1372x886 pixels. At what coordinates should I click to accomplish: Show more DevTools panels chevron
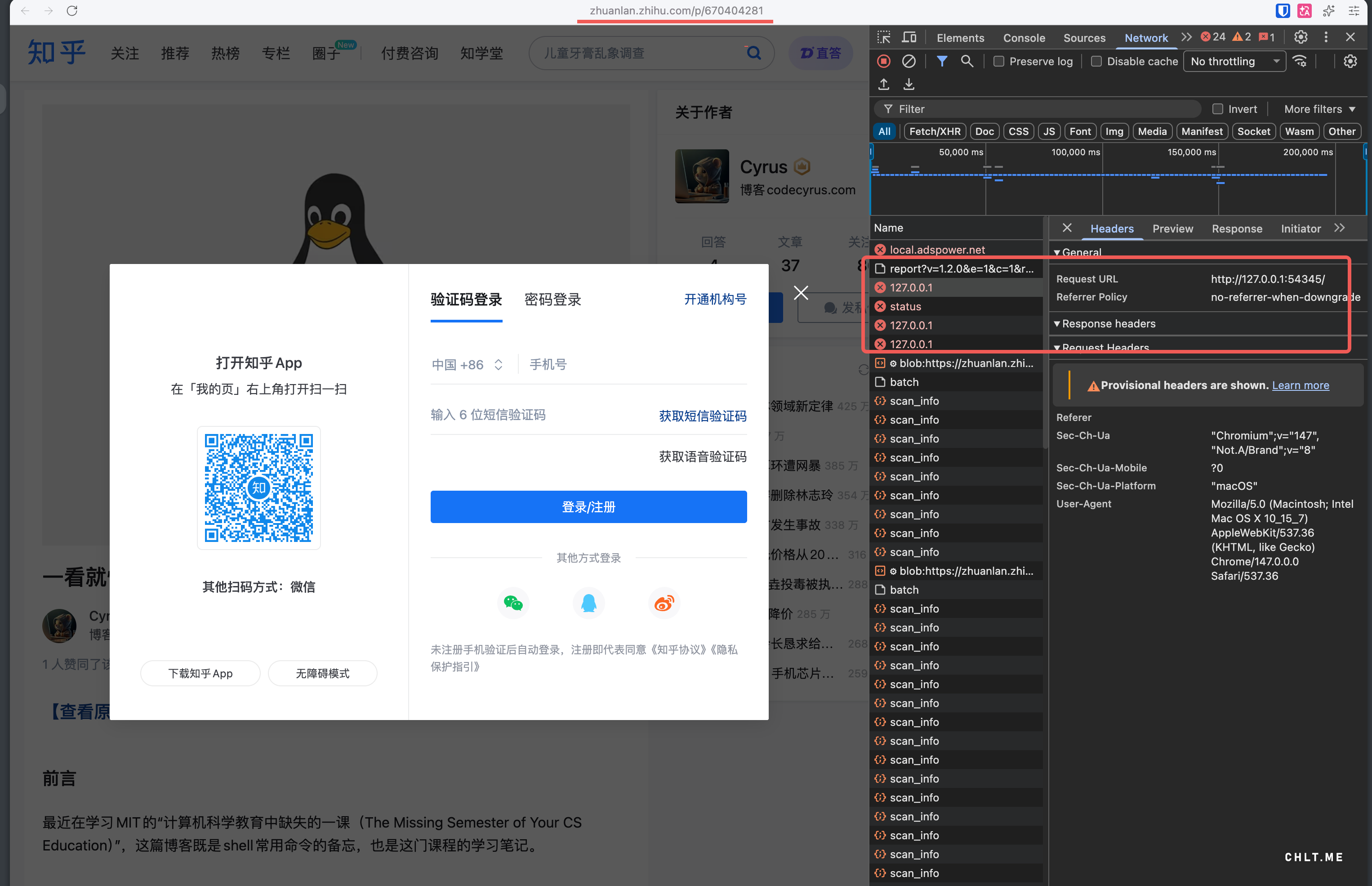[1186, 37]
